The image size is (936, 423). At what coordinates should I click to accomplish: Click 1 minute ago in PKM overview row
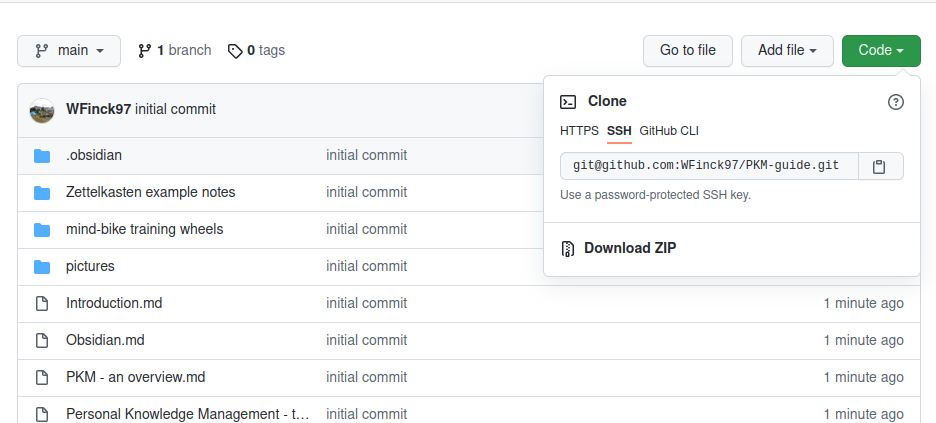pyautogui.click(x=864, y=377)
